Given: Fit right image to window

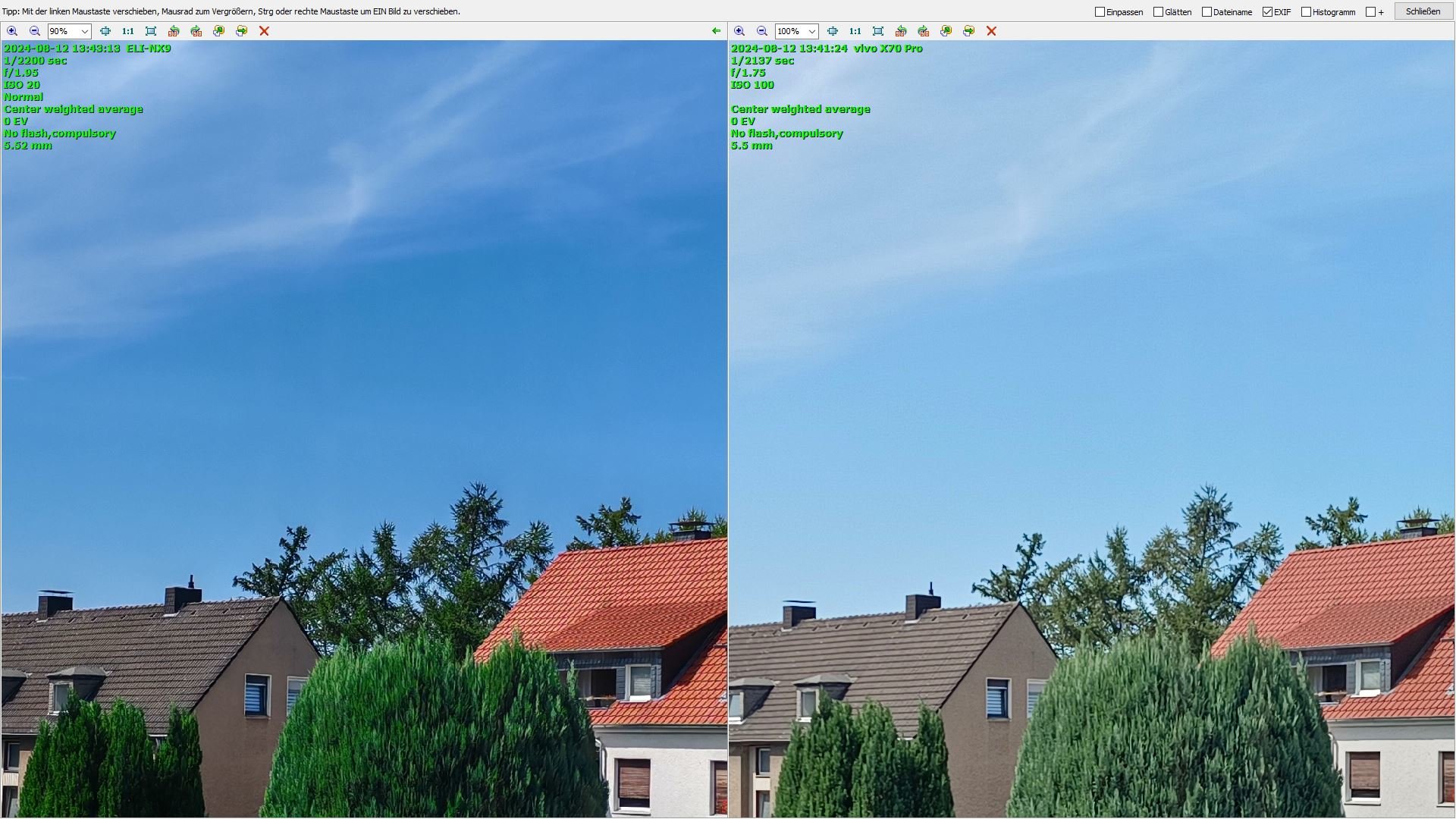Looking at the screenshot, I should tap(878, 31).
